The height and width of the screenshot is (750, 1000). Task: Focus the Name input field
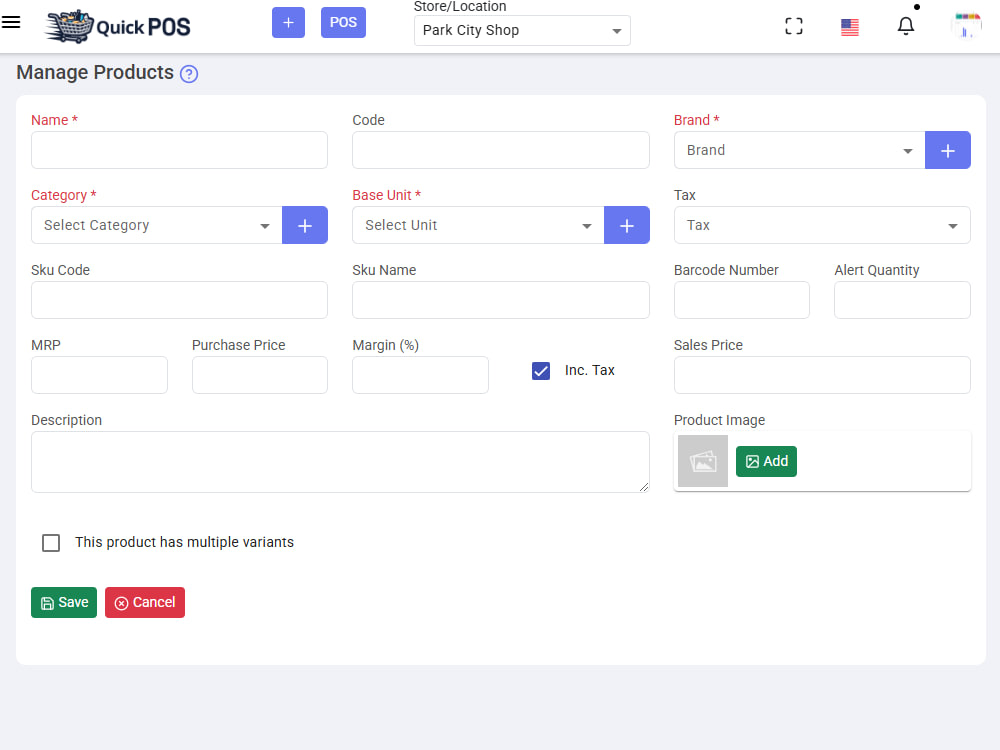[x=179, y=150]
